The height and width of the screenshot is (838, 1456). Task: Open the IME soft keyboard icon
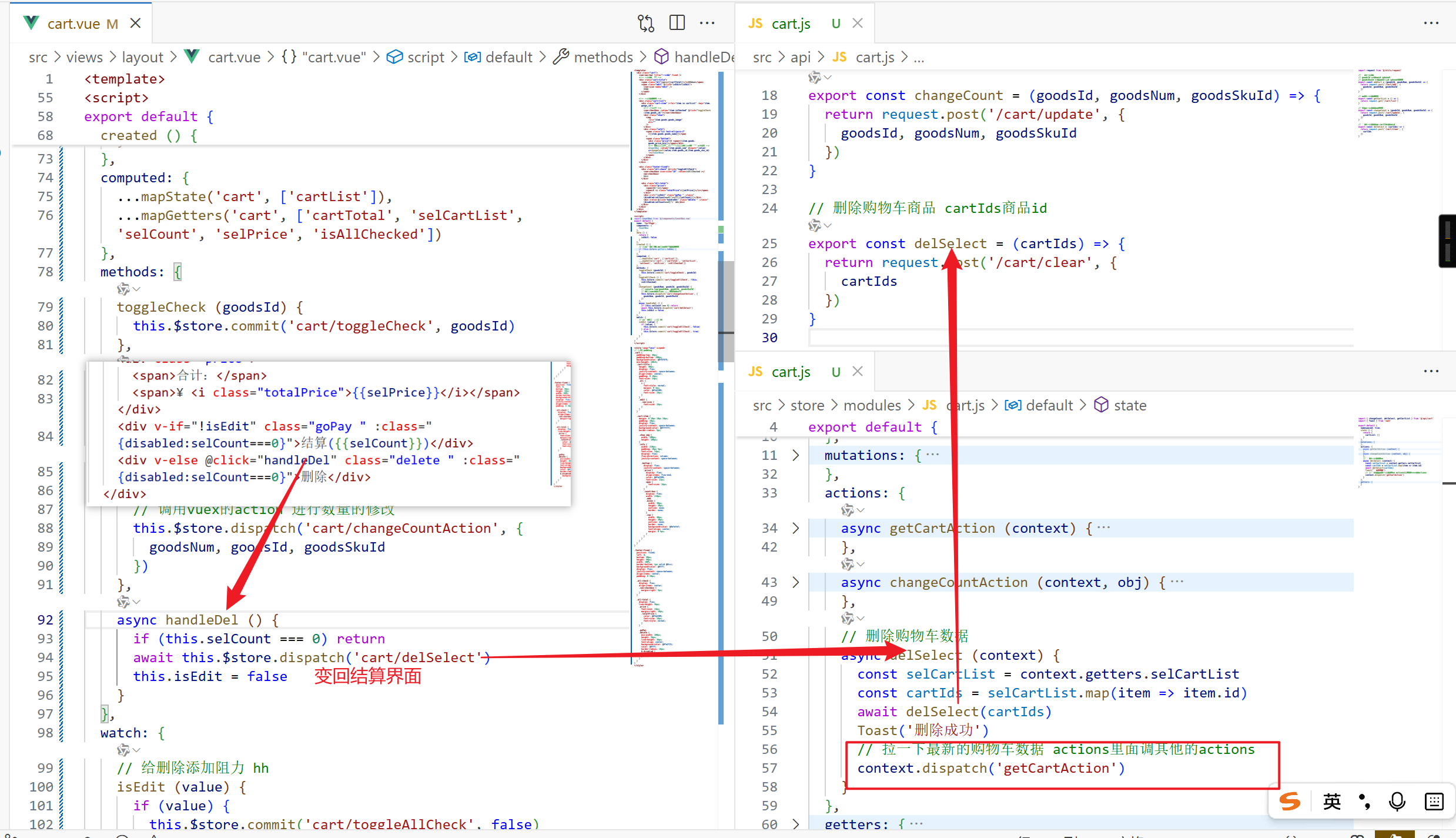point(1434,801)
